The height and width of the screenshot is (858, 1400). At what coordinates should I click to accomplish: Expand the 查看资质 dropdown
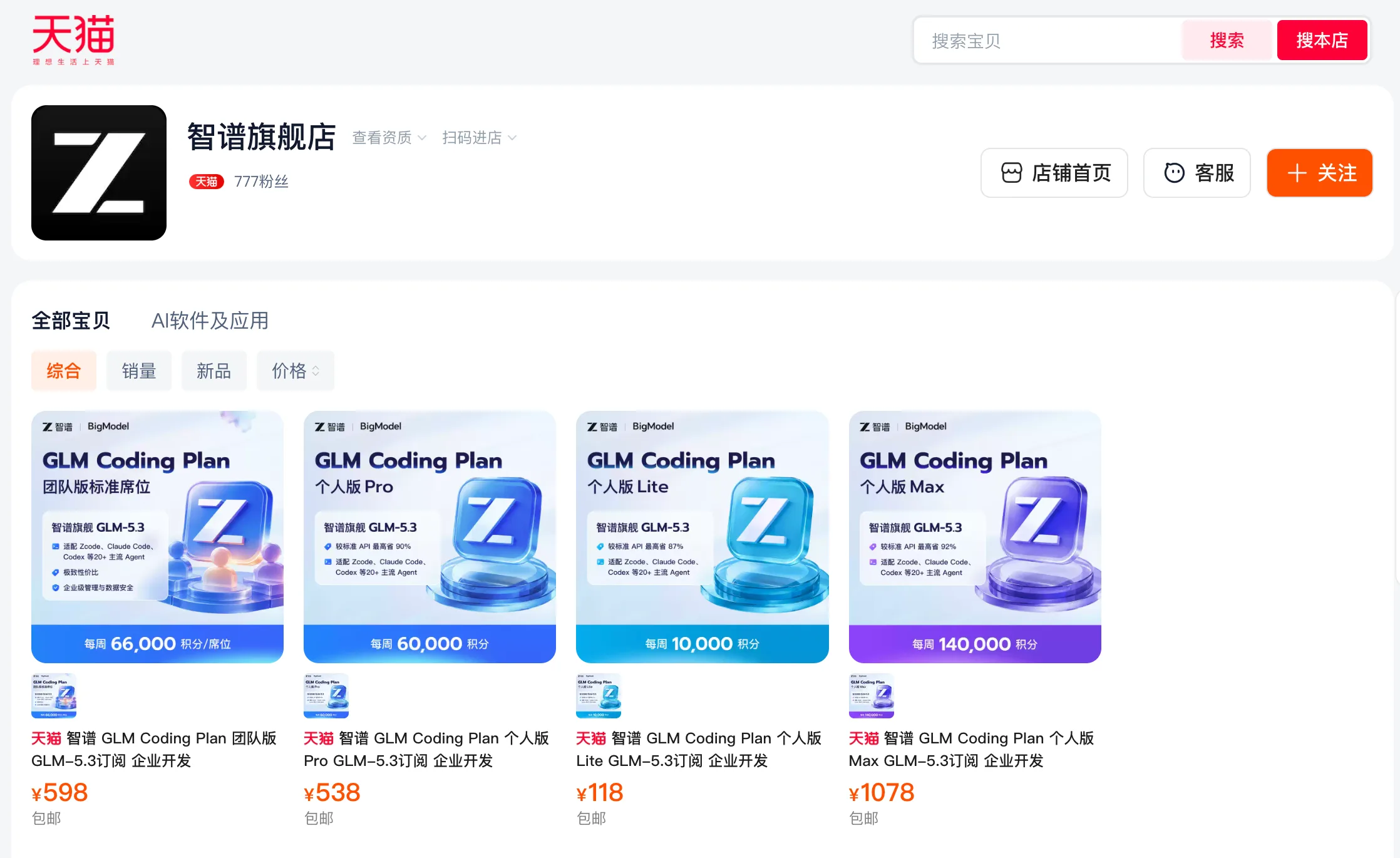click(x=389, y=138)
